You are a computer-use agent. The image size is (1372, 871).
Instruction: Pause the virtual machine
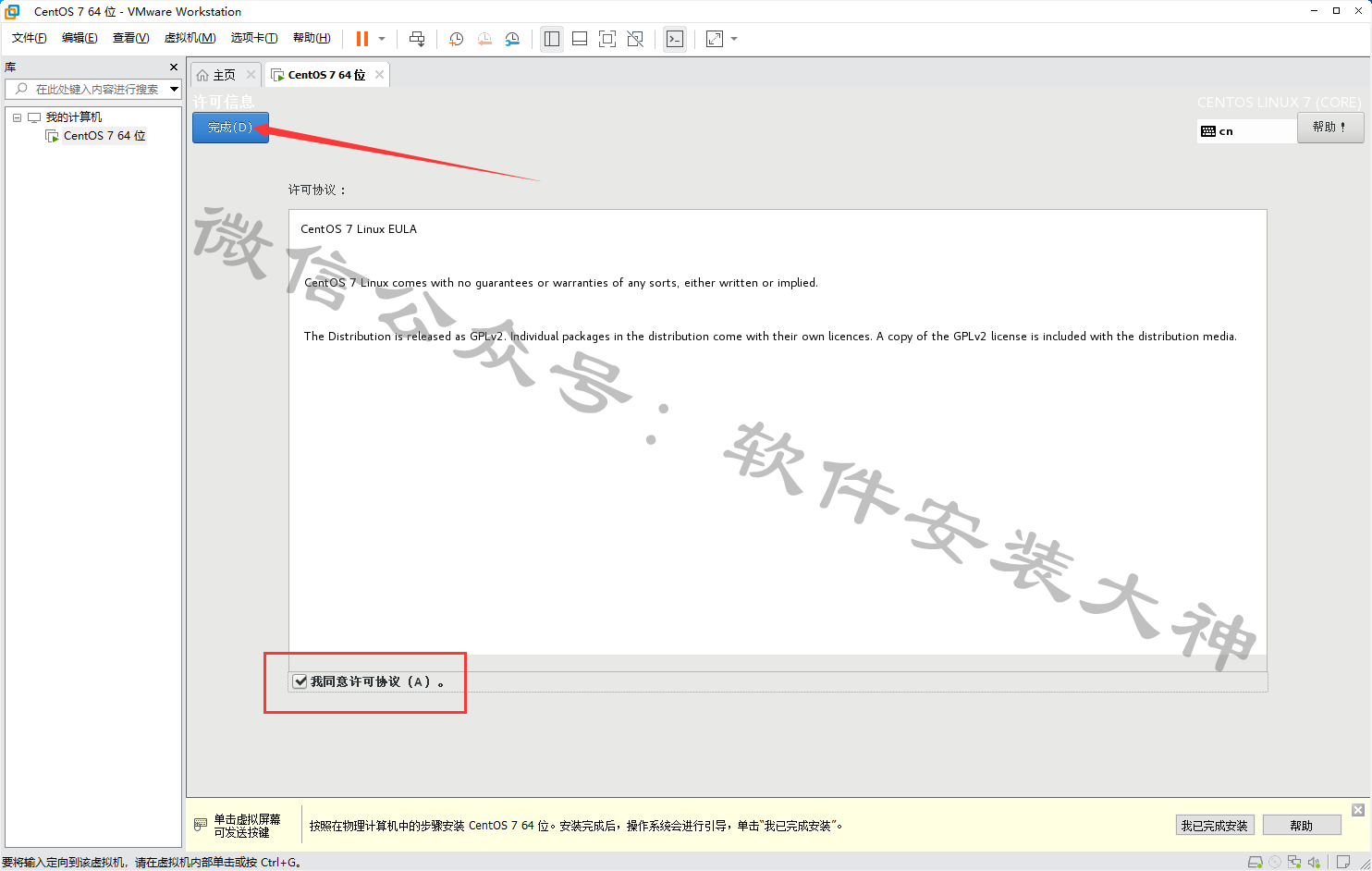tap(362, 39)
